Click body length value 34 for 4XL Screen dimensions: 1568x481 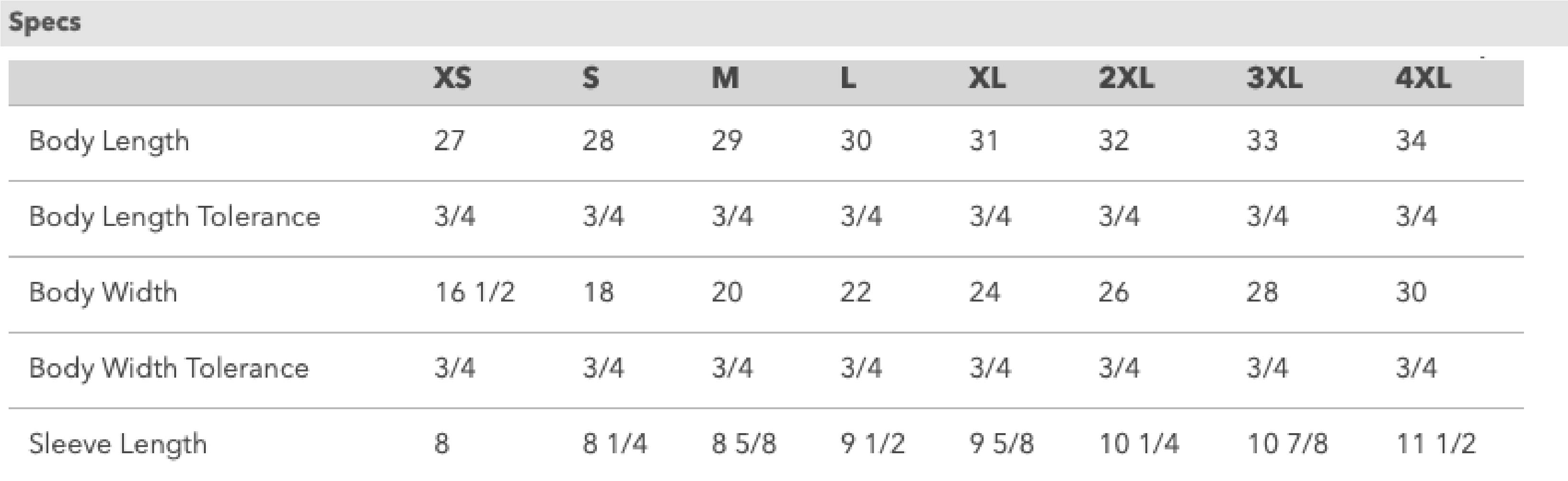coord(1411,141)
